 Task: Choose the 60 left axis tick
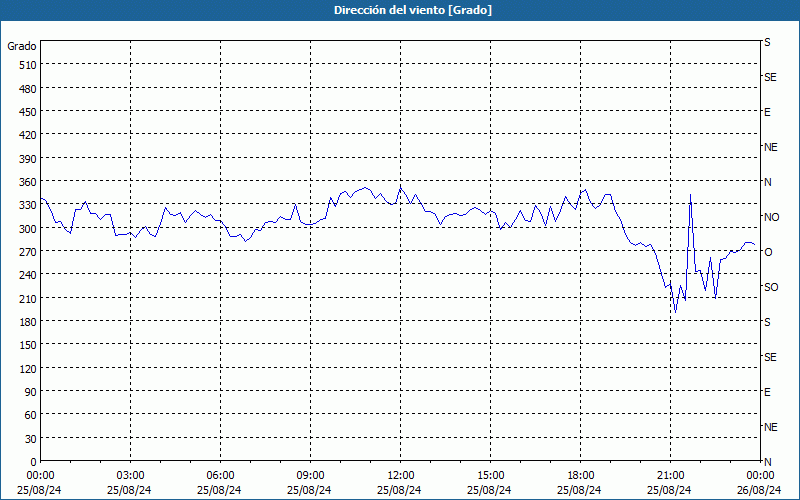tap(31, 415)
